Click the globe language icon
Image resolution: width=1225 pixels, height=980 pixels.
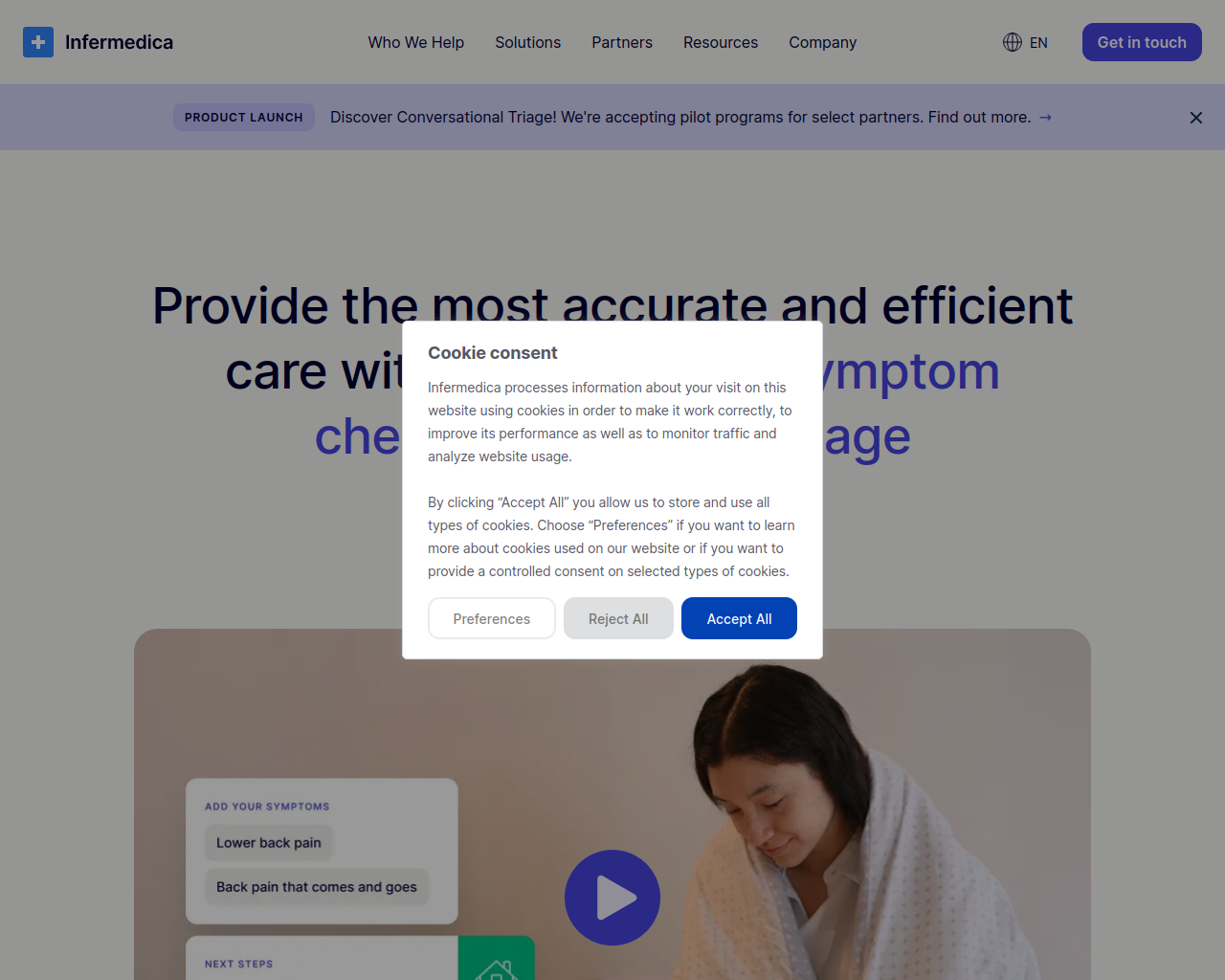click(x=1013, y=42)
